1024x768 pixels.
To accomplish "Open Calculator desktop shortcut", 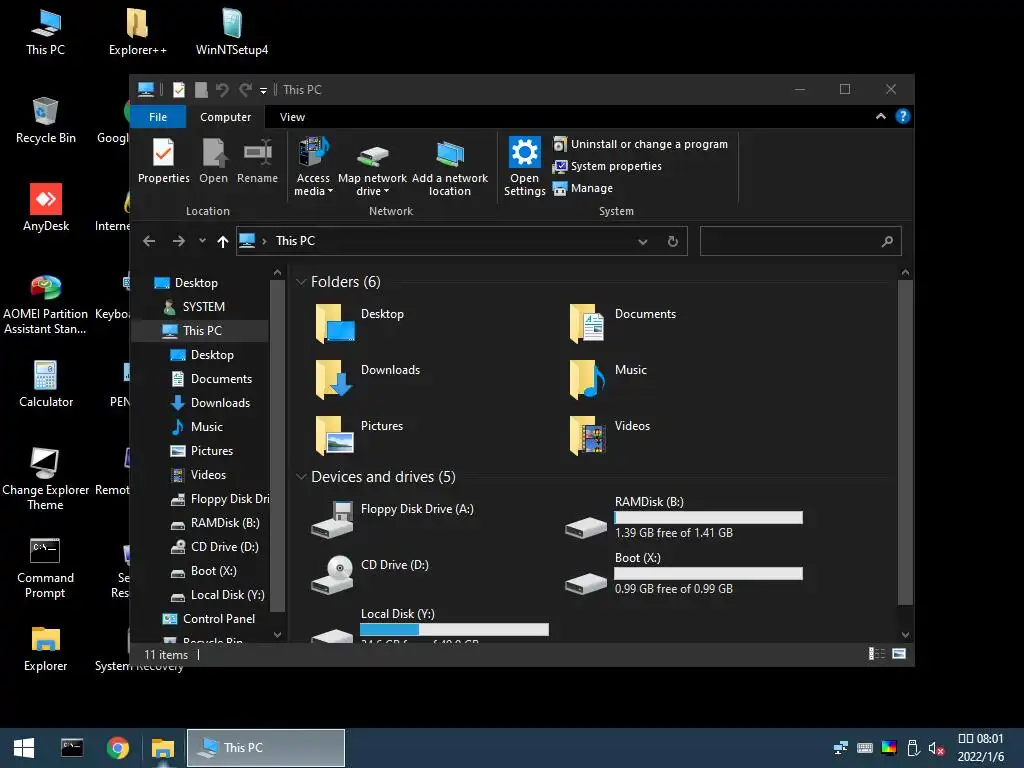I will point(46,384).
